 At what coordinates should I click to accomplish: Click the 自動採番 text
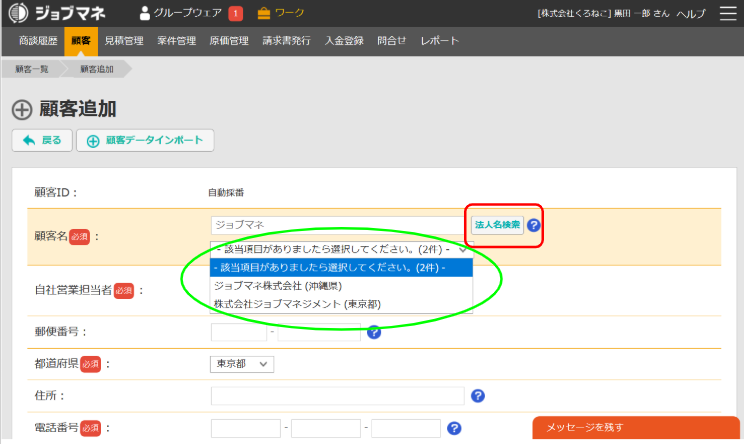(226, 193)
